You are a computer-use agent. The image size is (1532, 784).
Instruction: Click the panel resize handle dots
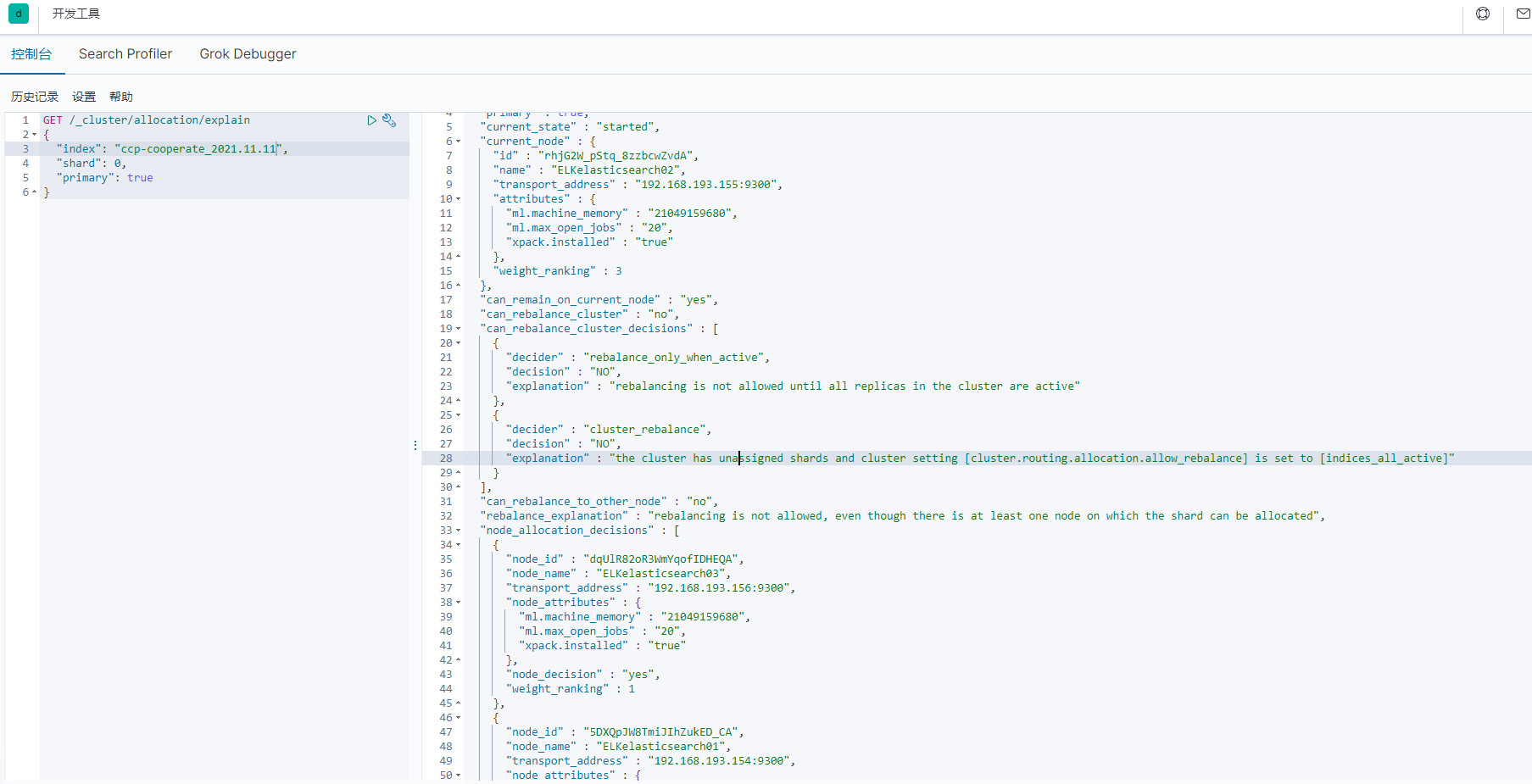coord(415,445)
